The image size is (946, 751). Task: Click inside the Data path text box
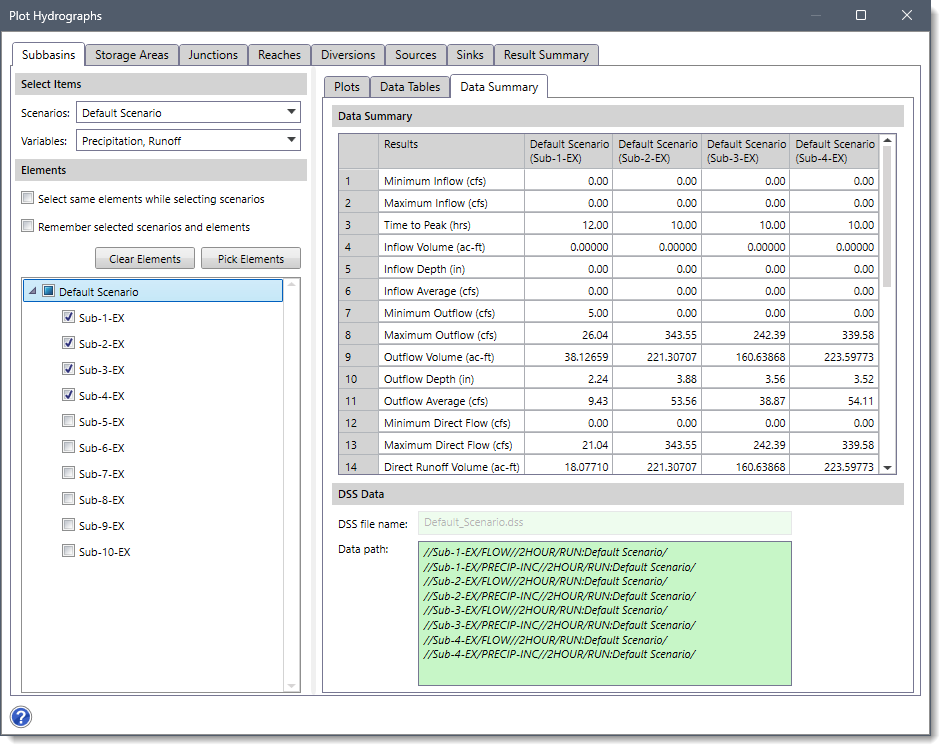(605, 613)
